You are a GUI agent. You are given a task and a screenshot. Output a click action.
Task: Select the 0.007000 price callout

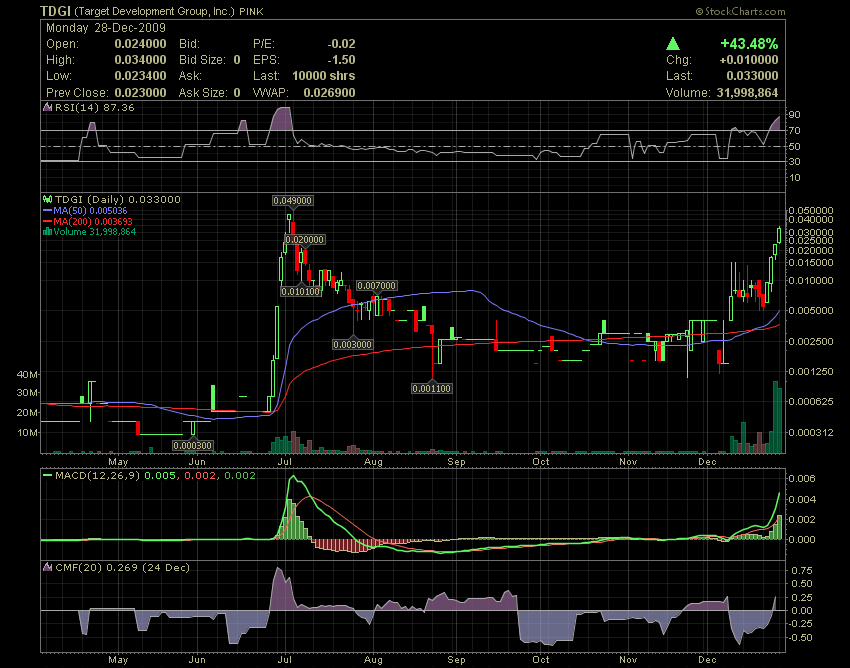(x=377, y=286)
